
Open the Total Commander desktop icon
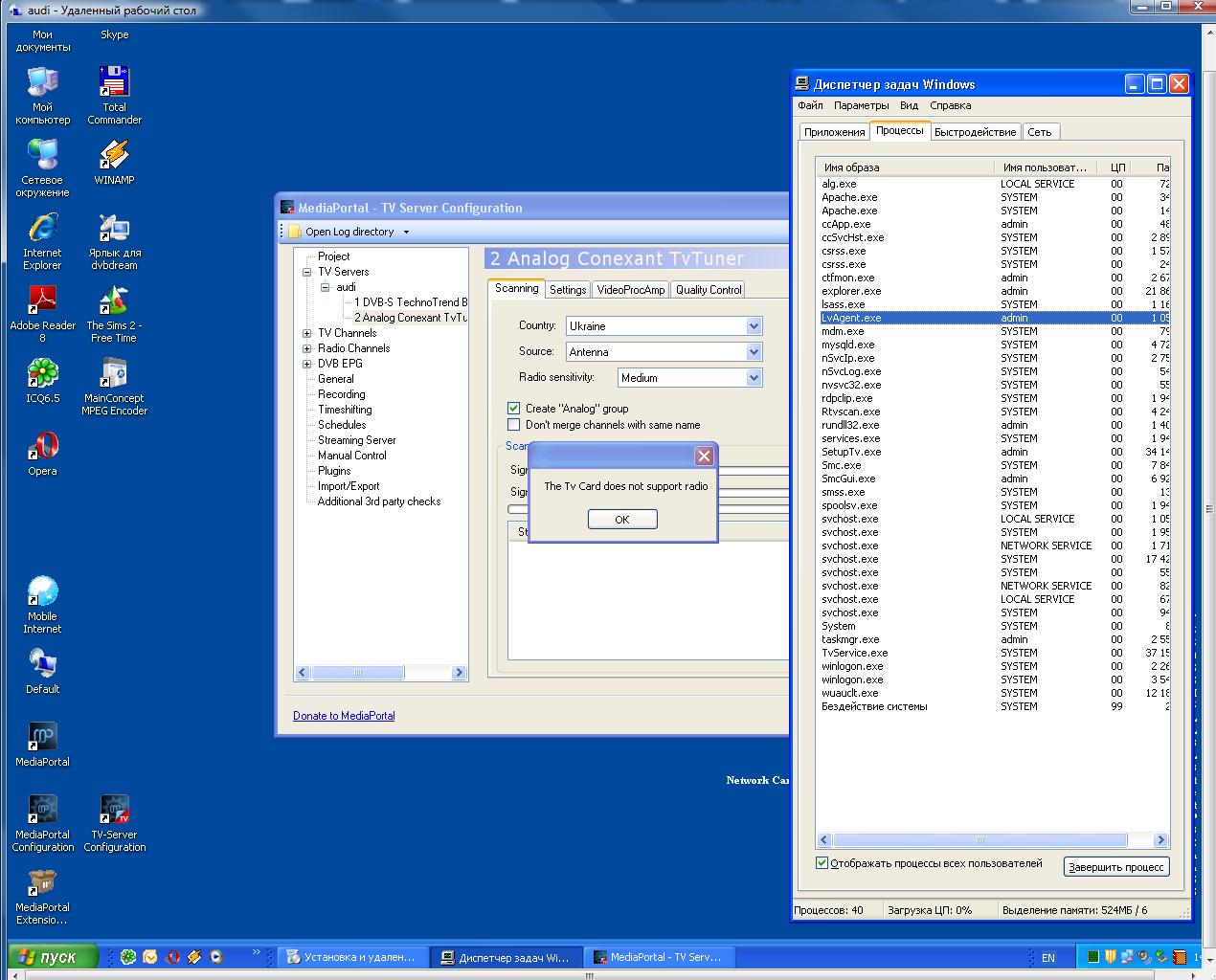[x=114, y=95]
